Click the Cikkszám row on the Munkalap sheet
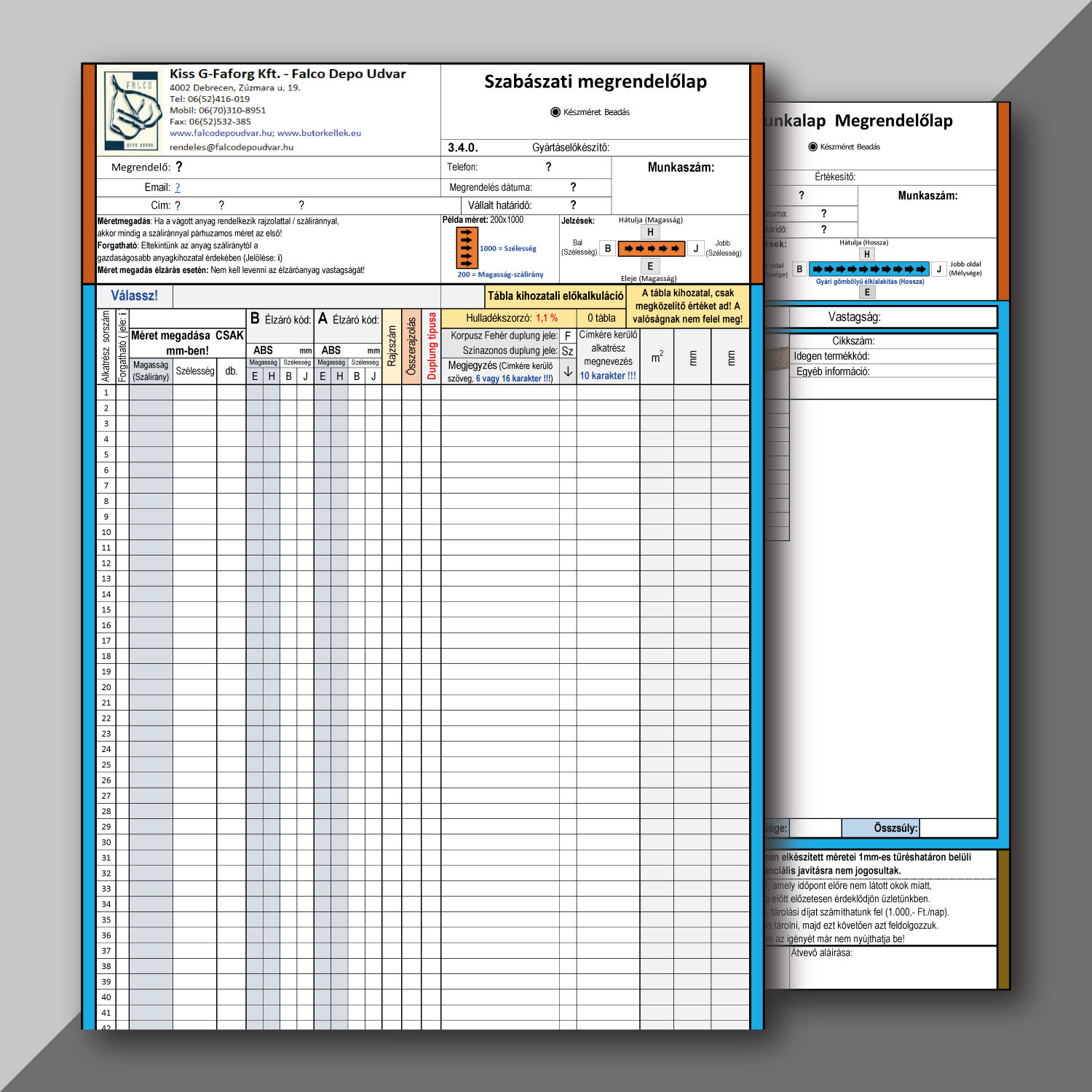 (893, 341)
